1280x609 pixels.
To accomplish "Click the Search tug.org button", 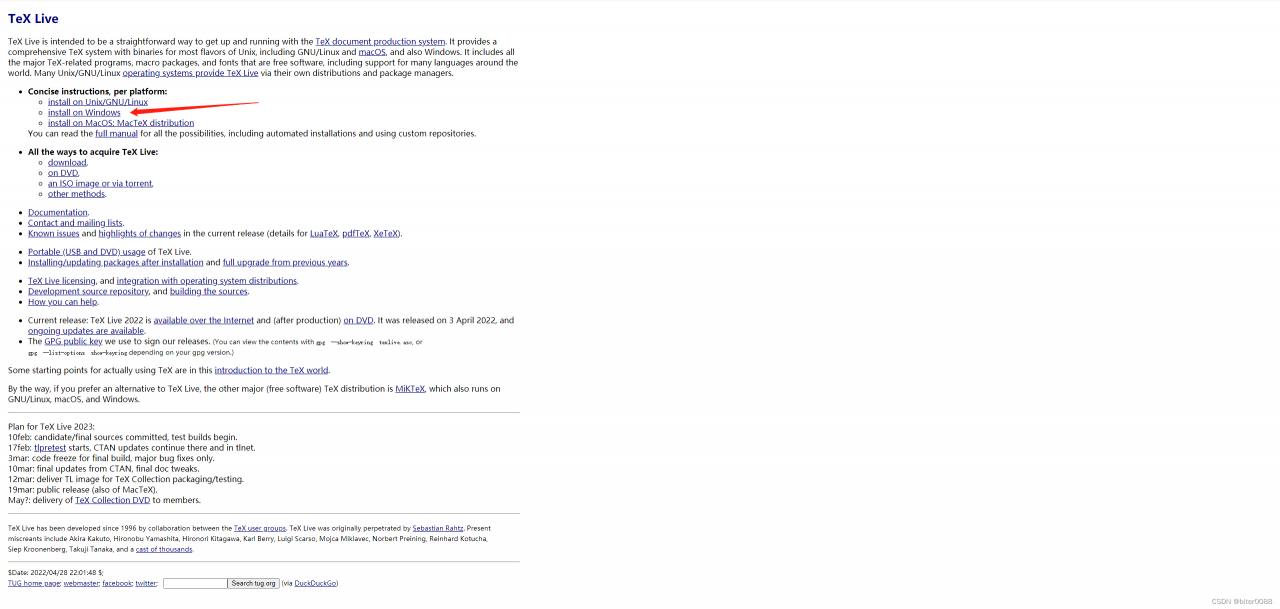I will [x=254, y=583].
